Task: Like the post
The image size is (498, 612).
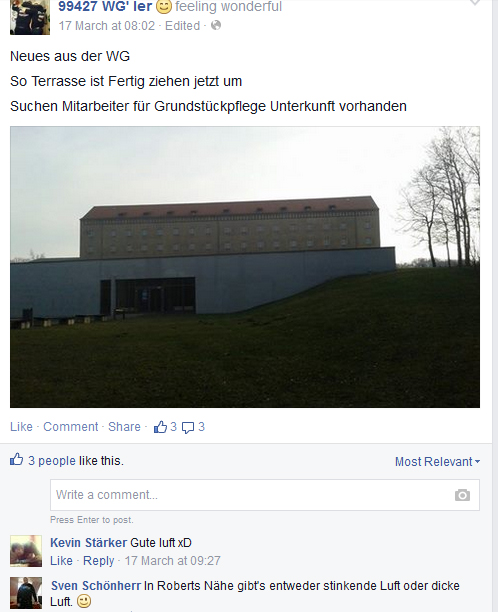Action: (21, 427)
